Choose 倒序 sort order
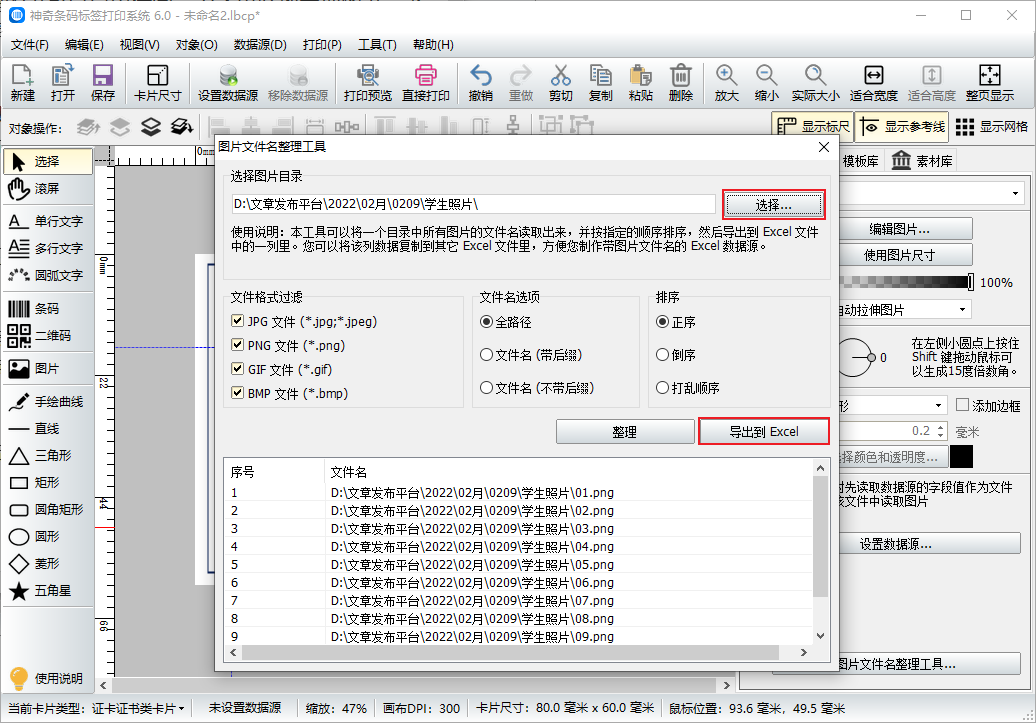 pyautogui.click(x=662, y=355)
